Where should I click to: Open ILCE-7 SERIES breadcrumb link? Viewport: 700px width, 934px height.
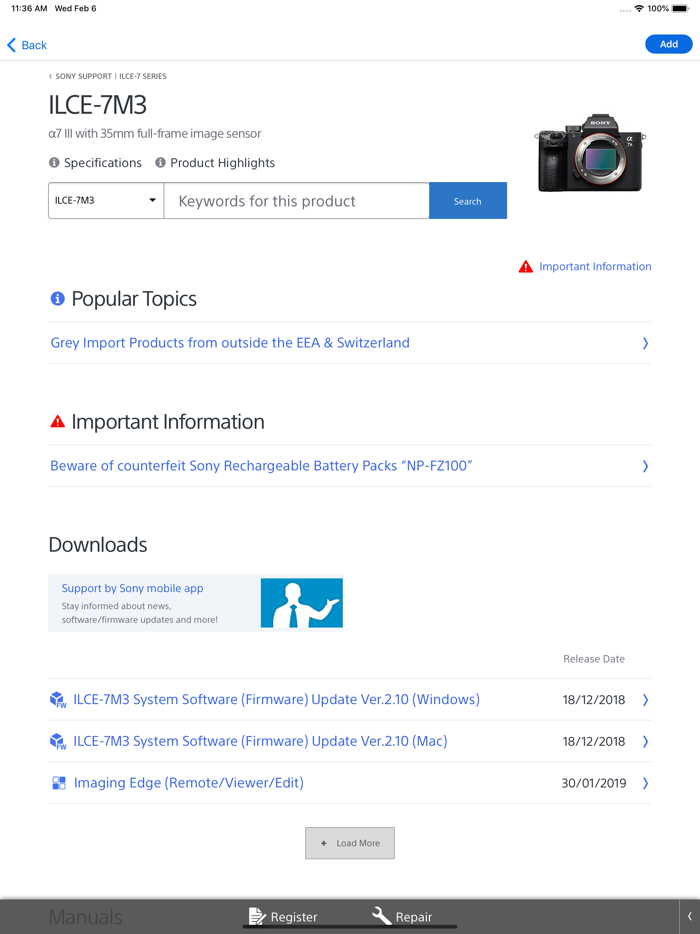coord(142,76)
